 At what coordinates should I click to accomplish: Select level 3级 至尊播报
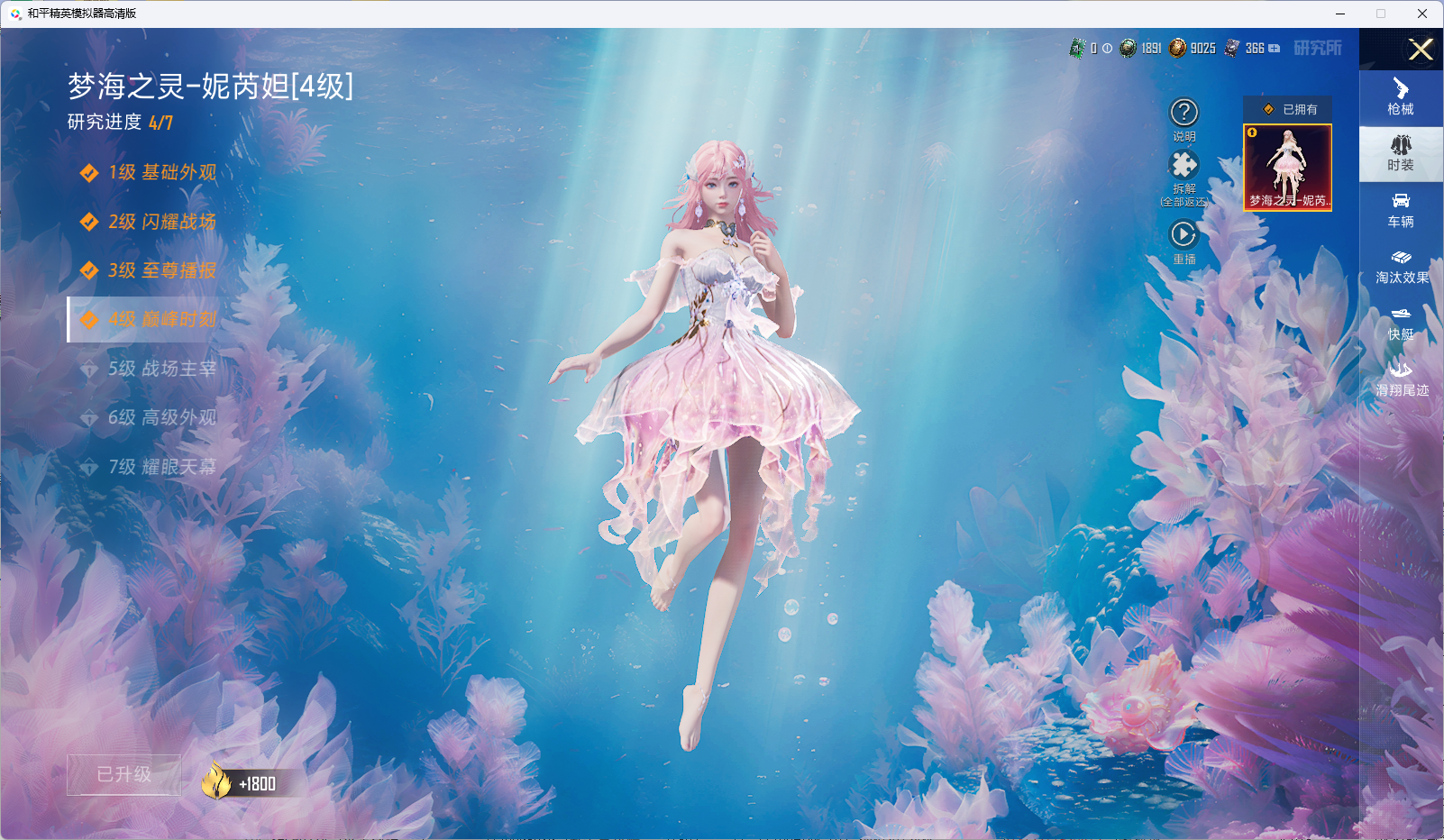pos(161,270)
